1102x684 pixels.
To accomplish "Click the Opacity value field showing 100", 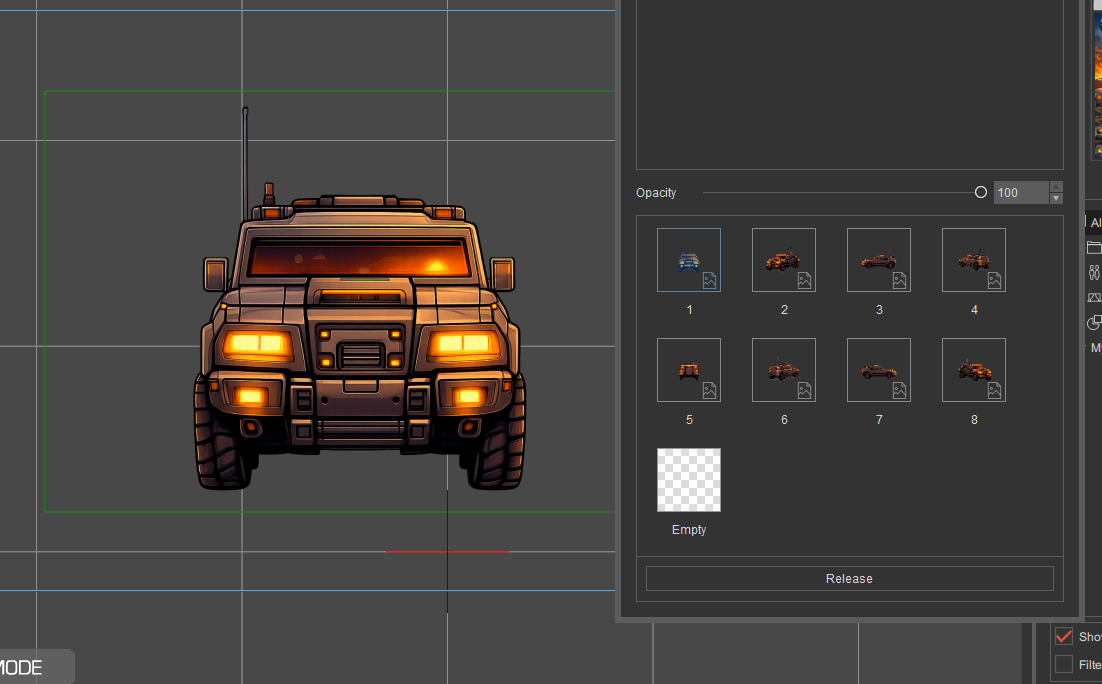I will 1021,193.
